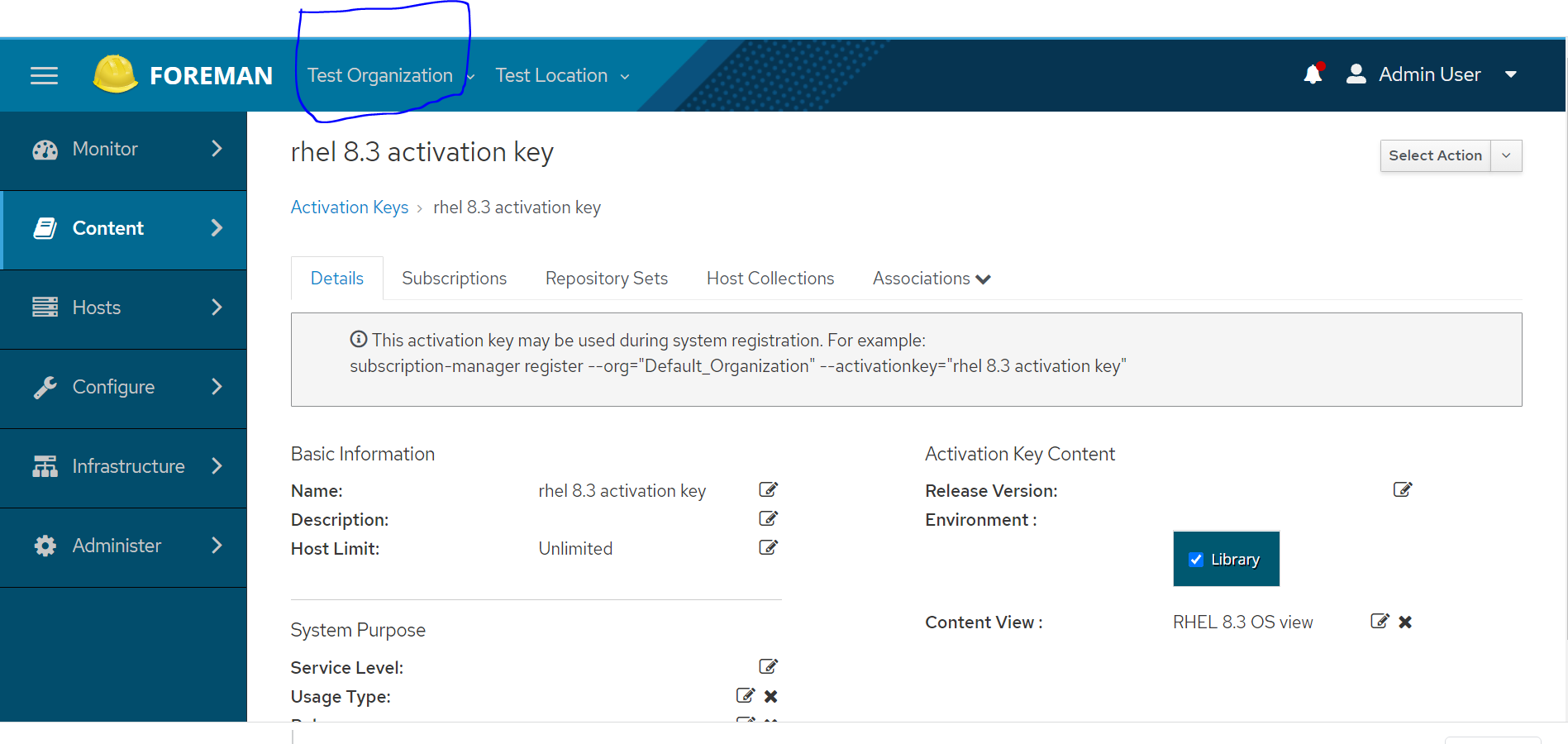The image size is (1568, 744).
Task: Click the Administer gear icon
Action: pyautogui.click(x=45, y=546)
